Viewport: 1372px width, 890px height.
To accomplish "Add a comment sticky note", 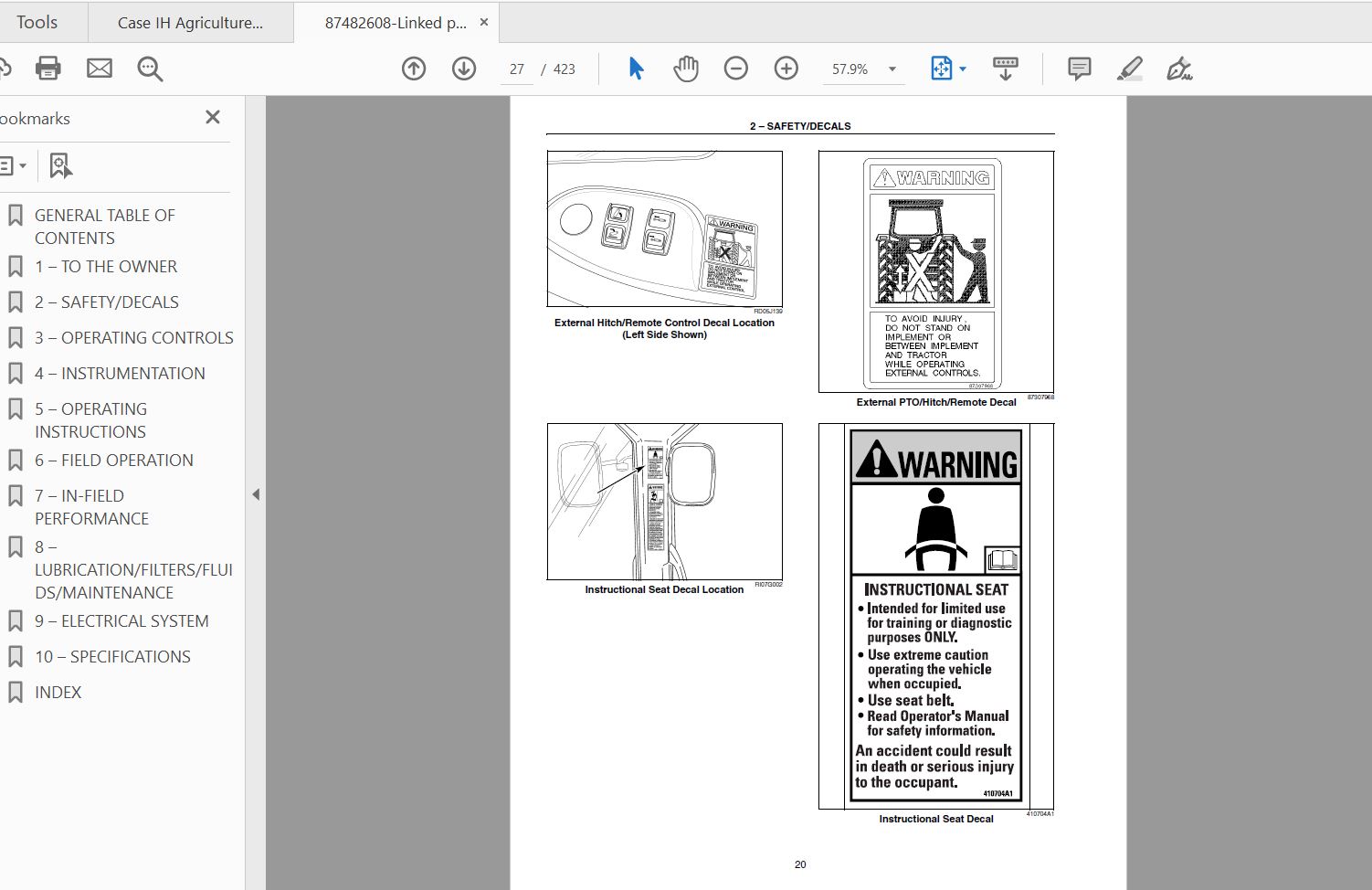I will (1079, 69).
